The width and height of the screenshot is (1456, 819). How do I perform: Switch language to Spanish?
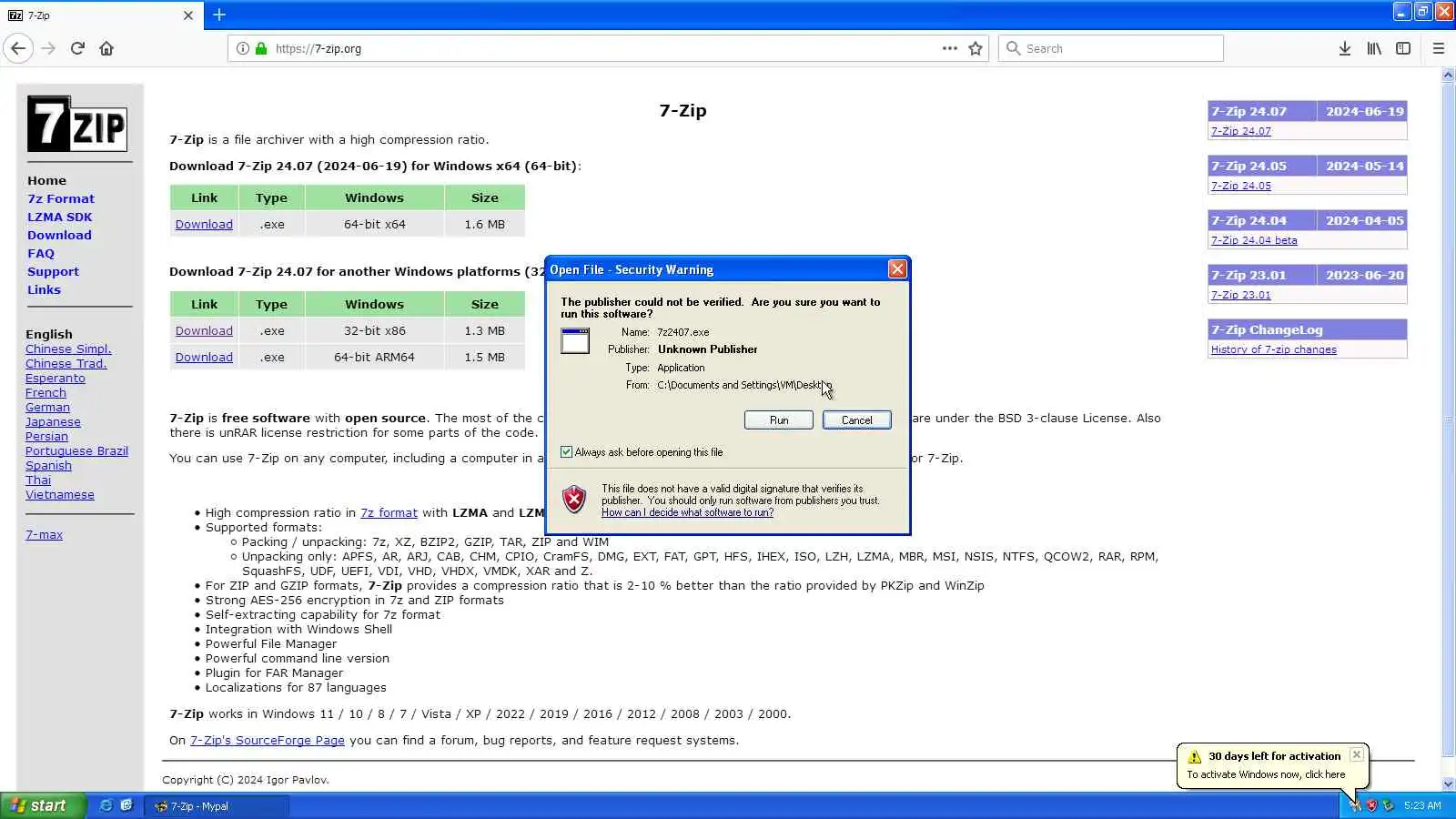[x=48, y=465]
